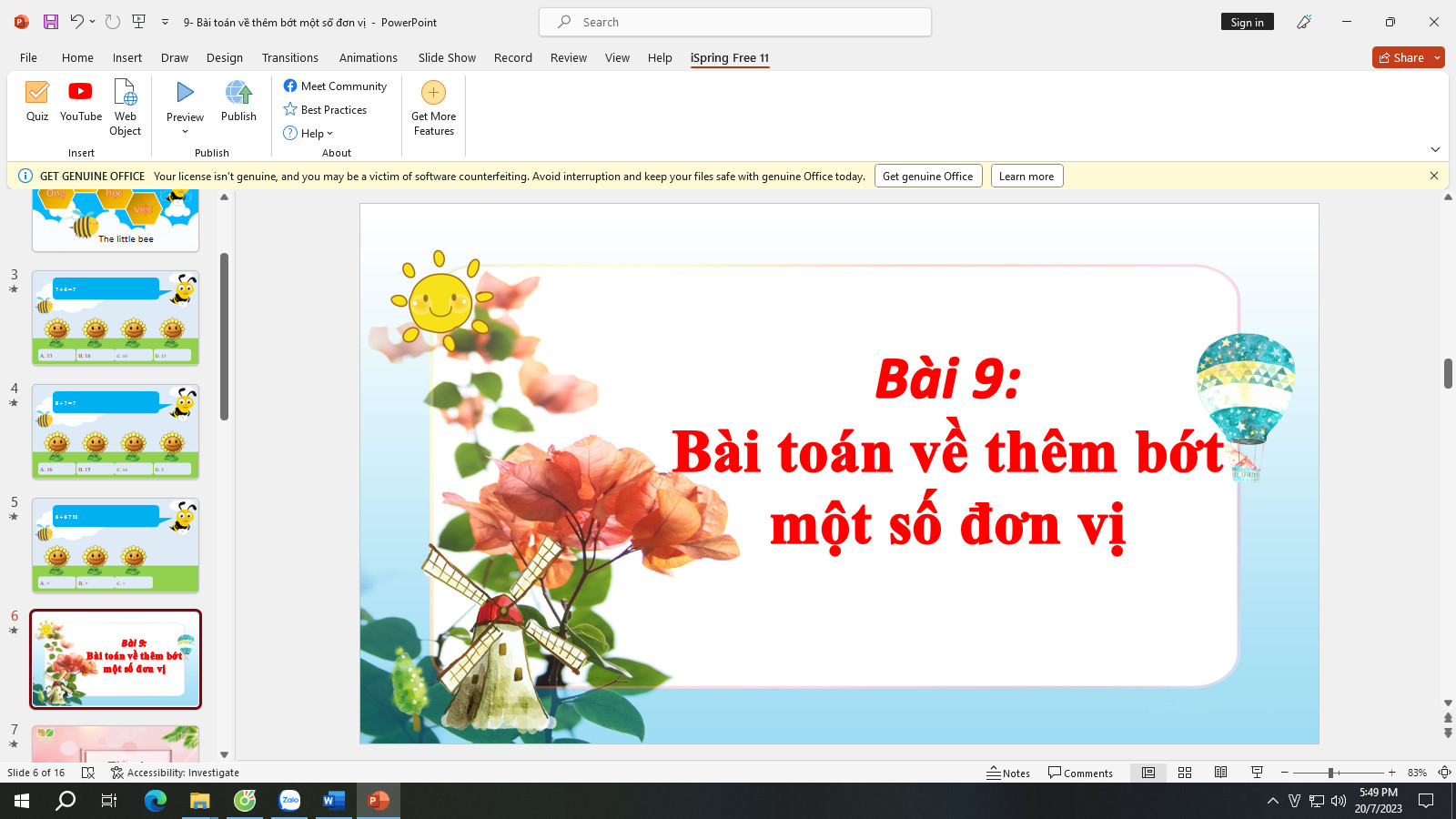Switch to Reading View
1456x819 pixels.
pos(1221,773)
